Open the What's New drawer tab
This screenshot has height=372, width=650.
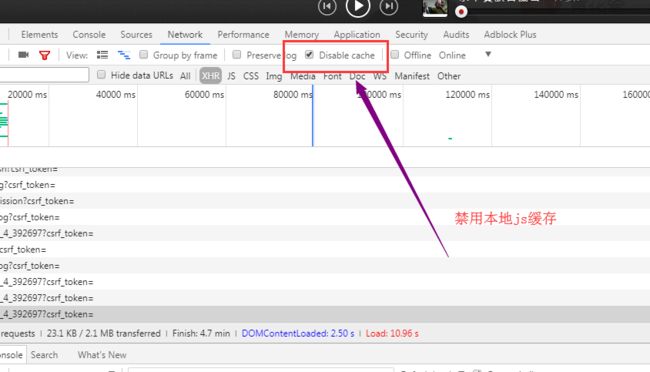pos(102,355)
